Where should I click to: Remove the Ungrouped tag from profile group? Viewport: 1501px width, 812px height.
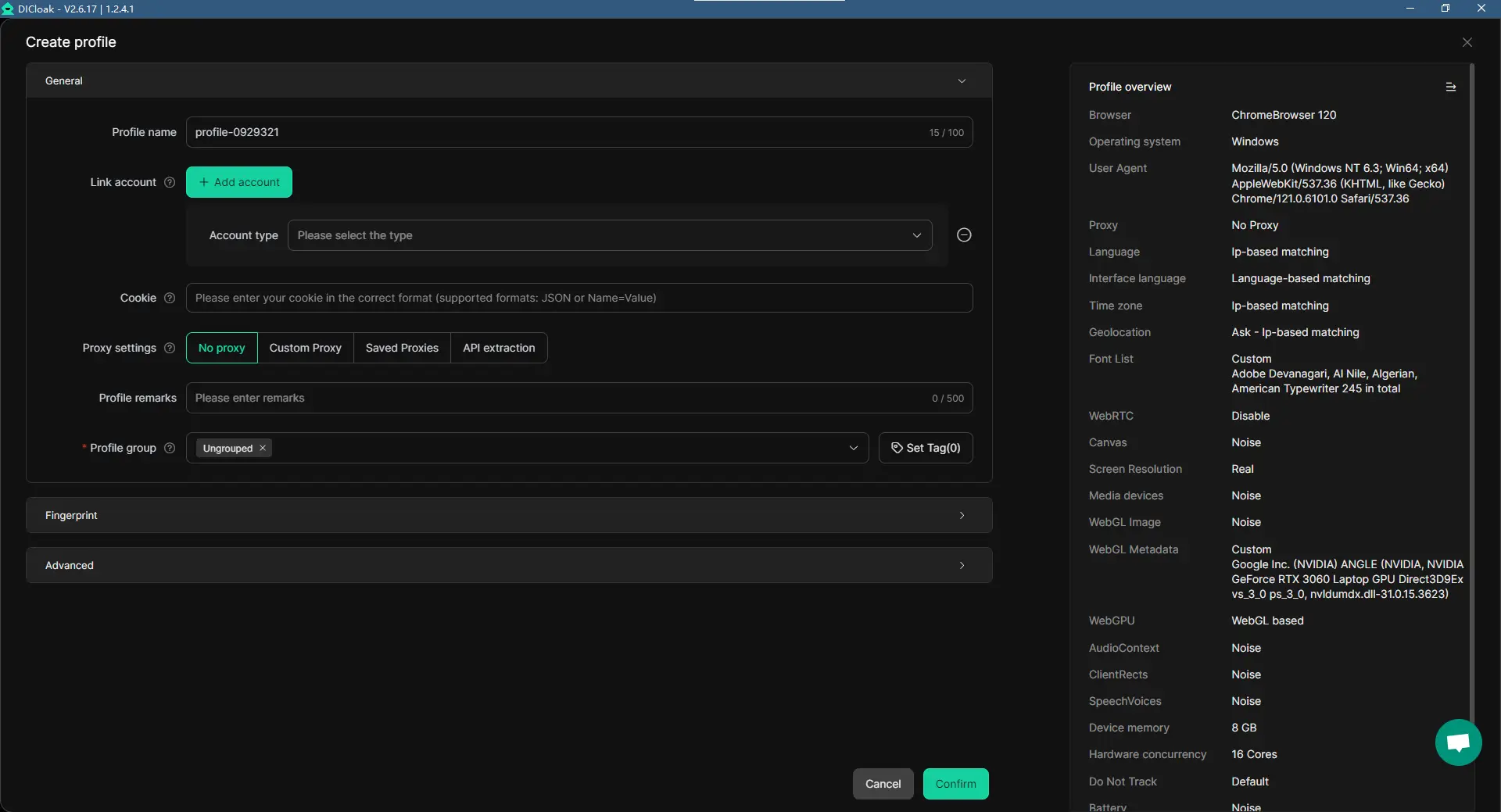tap(263, 448)
